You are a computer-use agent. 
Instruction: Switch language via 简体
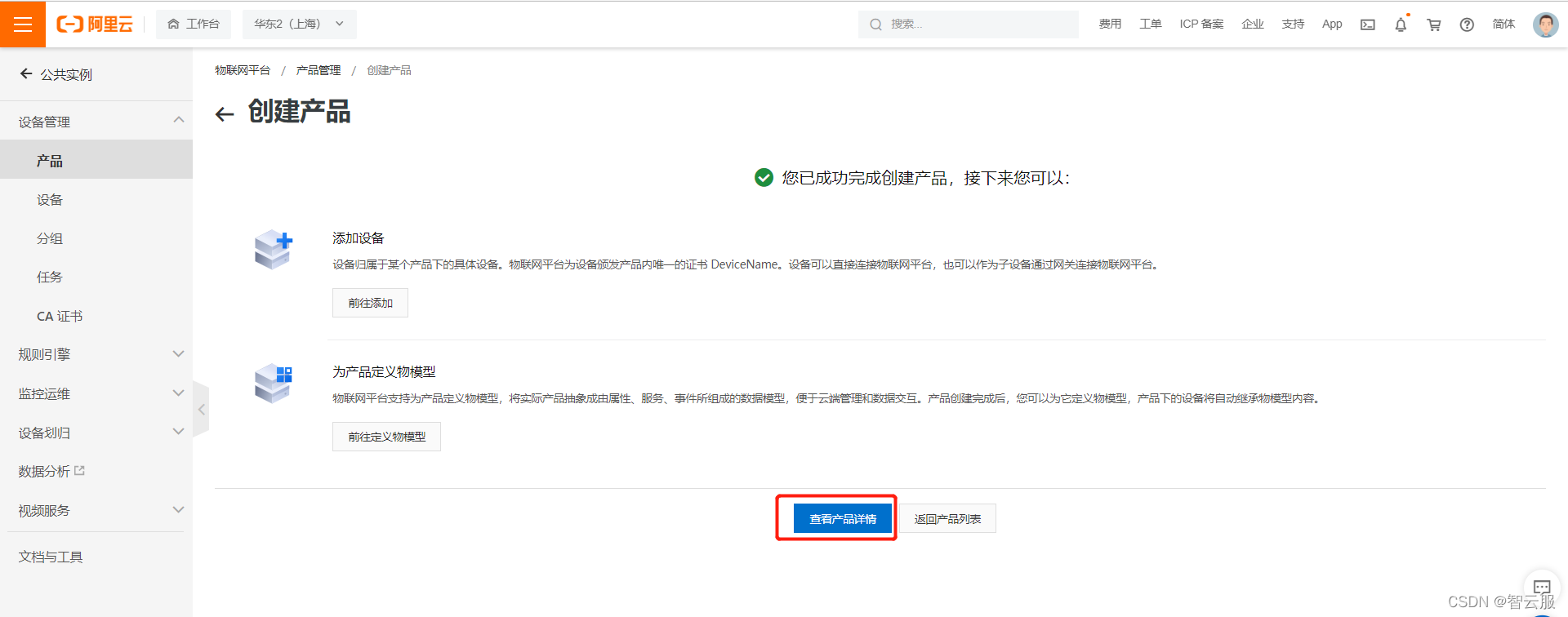tap(1503, 24)
